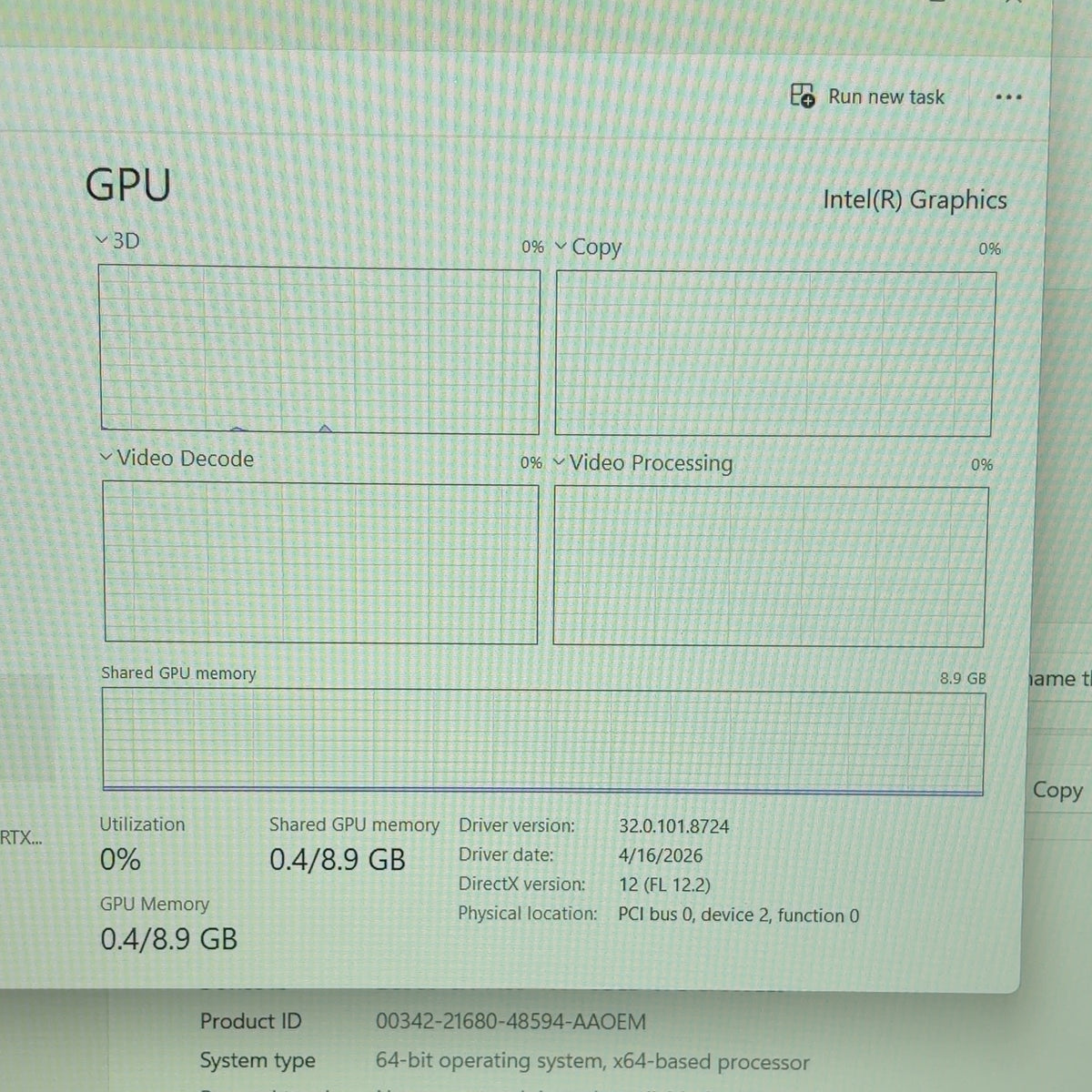This screenshot has width=1092, height=1092.
Task: Click the 3D usage graph
Action: 319,349
